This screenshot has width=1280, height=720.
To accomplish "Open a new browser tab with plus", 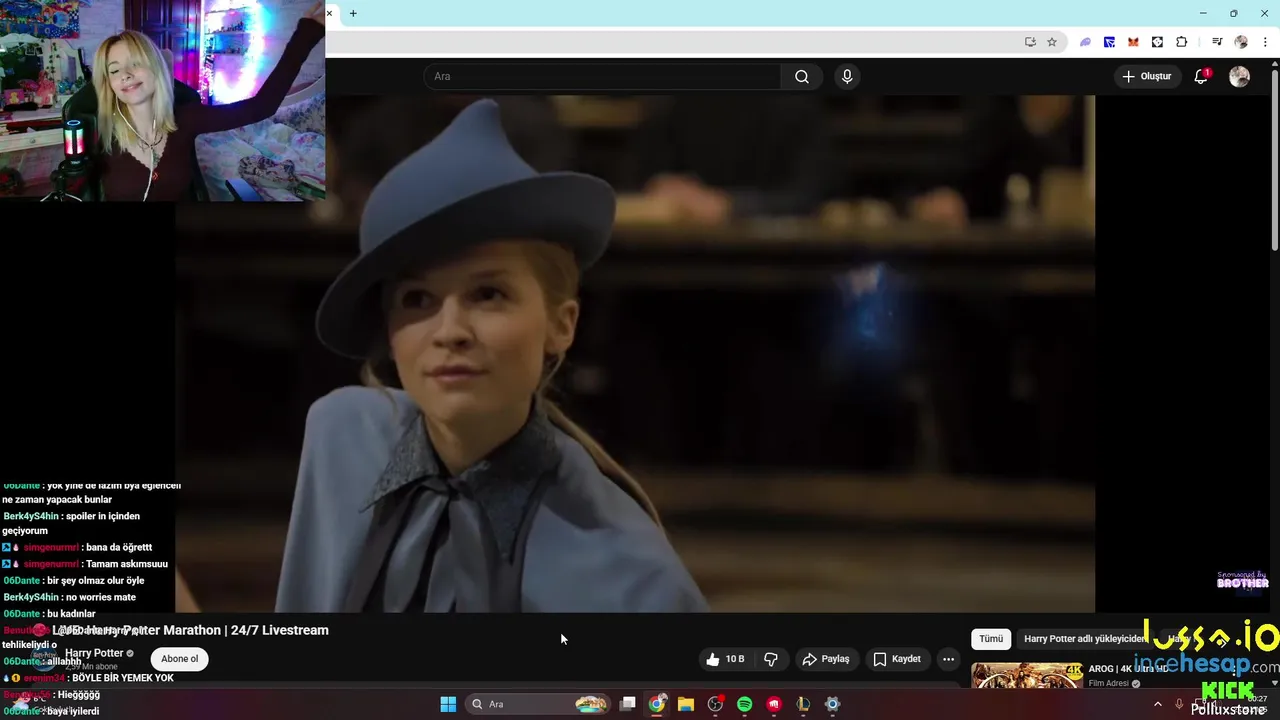I will pos(353,13).
